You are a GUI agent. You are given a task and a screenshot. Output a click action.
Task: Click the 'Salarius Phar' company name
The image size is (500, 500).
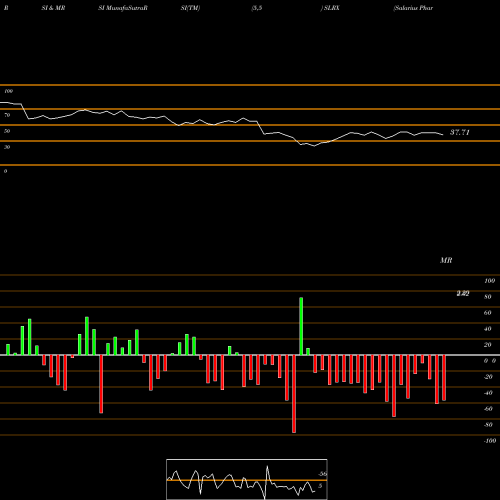point(413,8)
